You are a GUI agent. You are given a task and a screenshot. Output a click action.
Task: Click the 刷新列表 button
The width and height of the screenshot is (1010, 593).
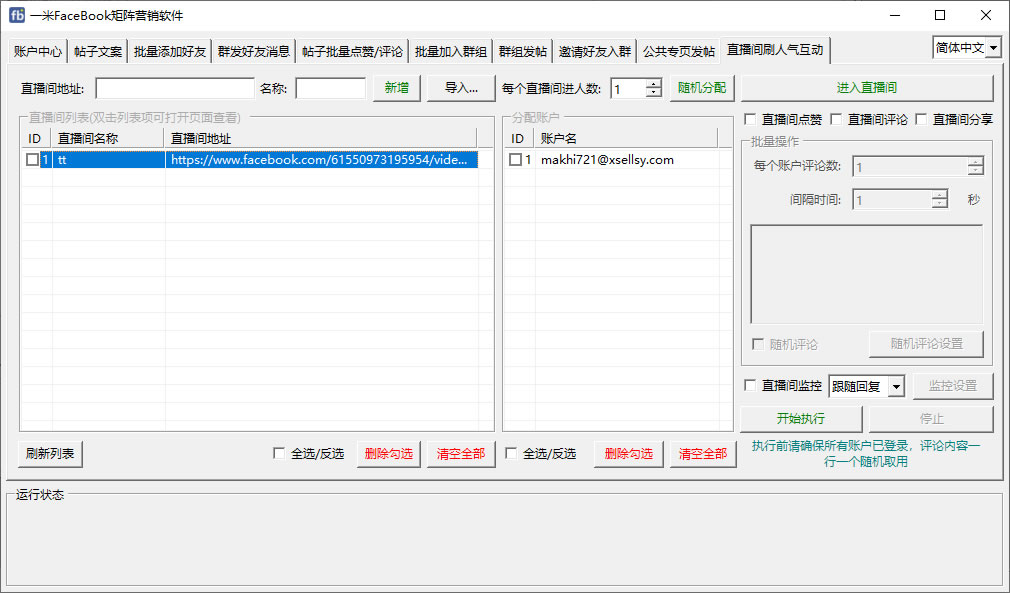(x=50, y=454)
